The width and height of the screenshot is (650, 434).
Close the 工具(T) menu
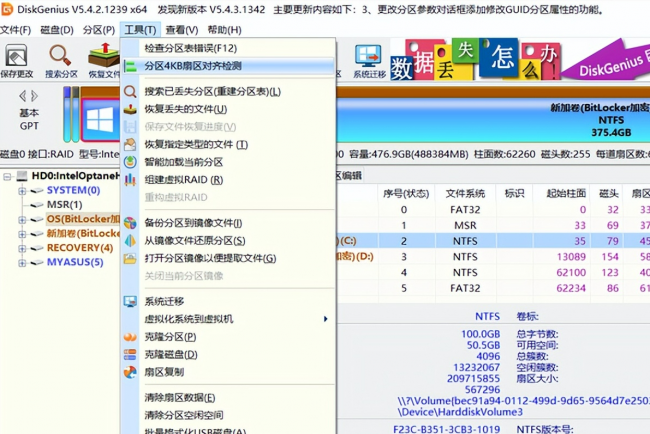[140, 30]
